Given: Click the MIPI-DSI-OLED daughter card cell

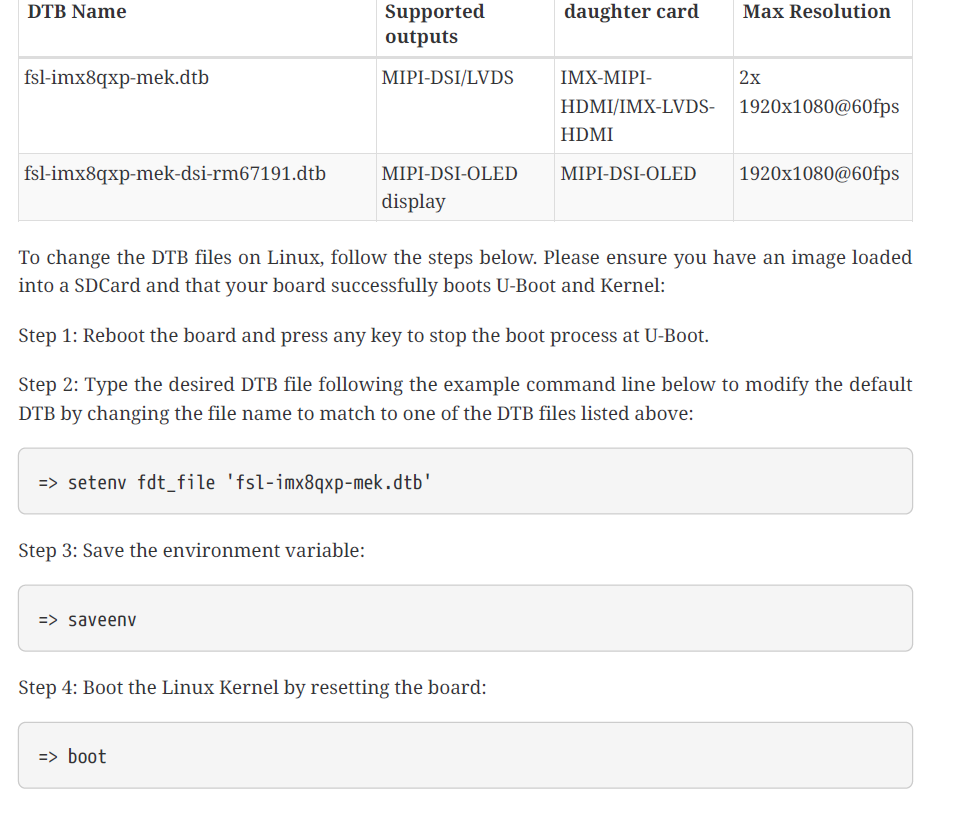Looking at the screenshot, I should [628, 174].
